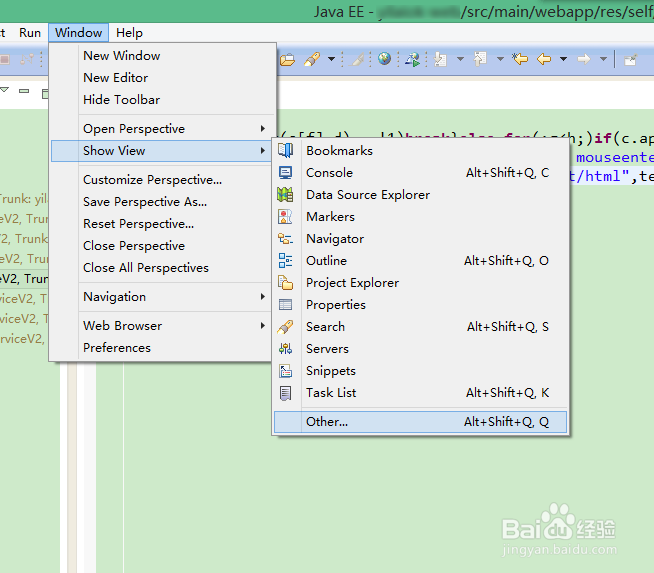Open Preferences from Window menu
The height and width of the screenshot is (573, 654).
tap(163, 348)
